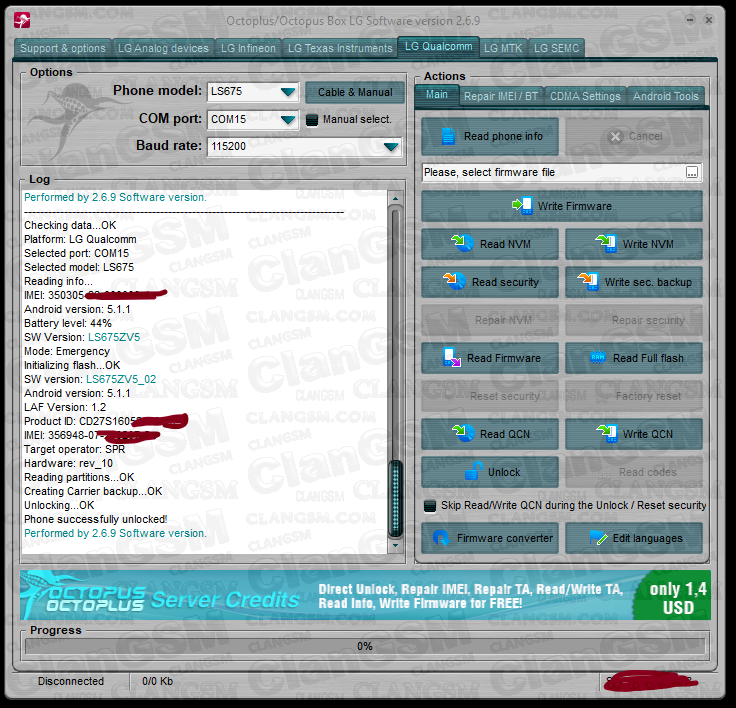Screen dimensions: 736x708
Task: Click the Factory reset button
Action: [634, 396]
